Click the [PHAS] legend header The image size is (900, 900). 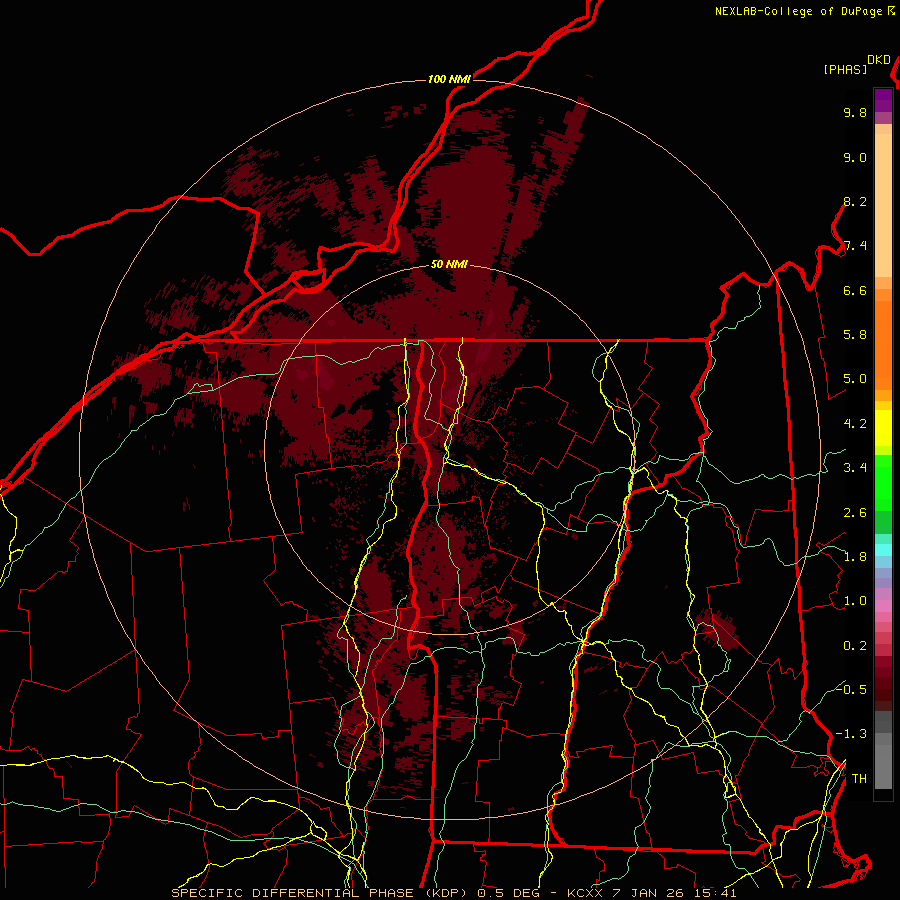[x=845, y=70]
